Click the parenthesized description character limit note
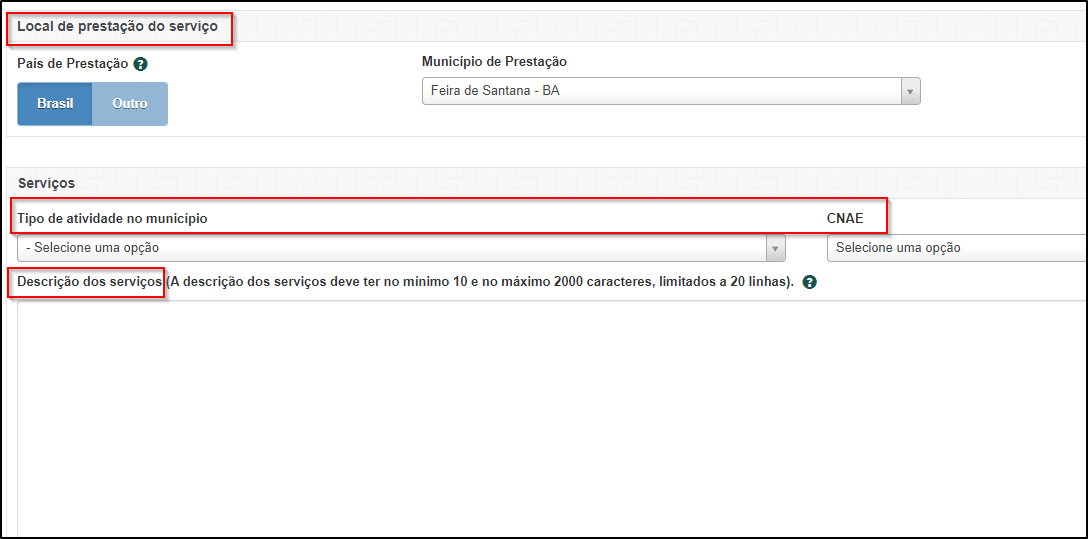 point(480,282)
